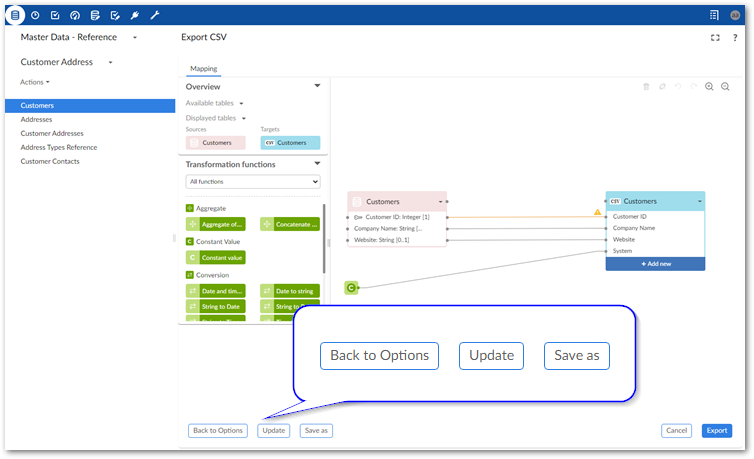Open the All functions combo box

tap(253, 182)
